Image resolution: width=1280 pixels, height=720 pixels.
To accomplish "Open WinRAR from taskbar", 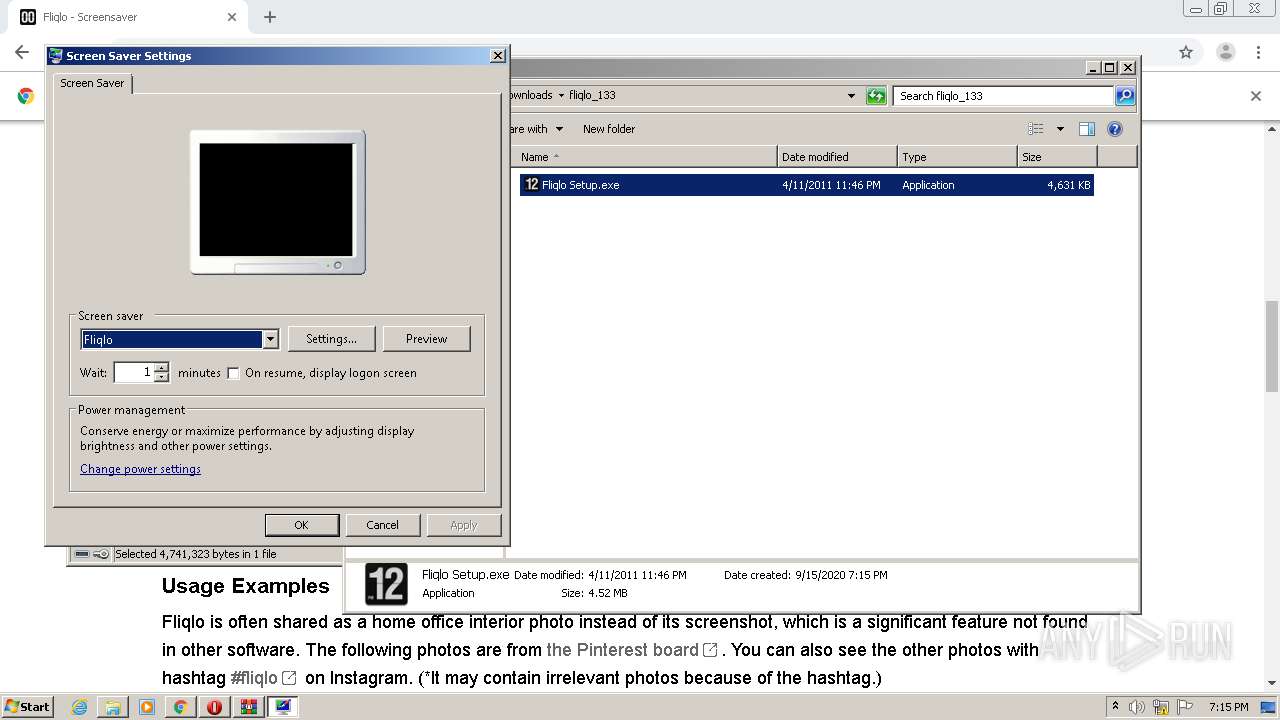I will (248, 707).
